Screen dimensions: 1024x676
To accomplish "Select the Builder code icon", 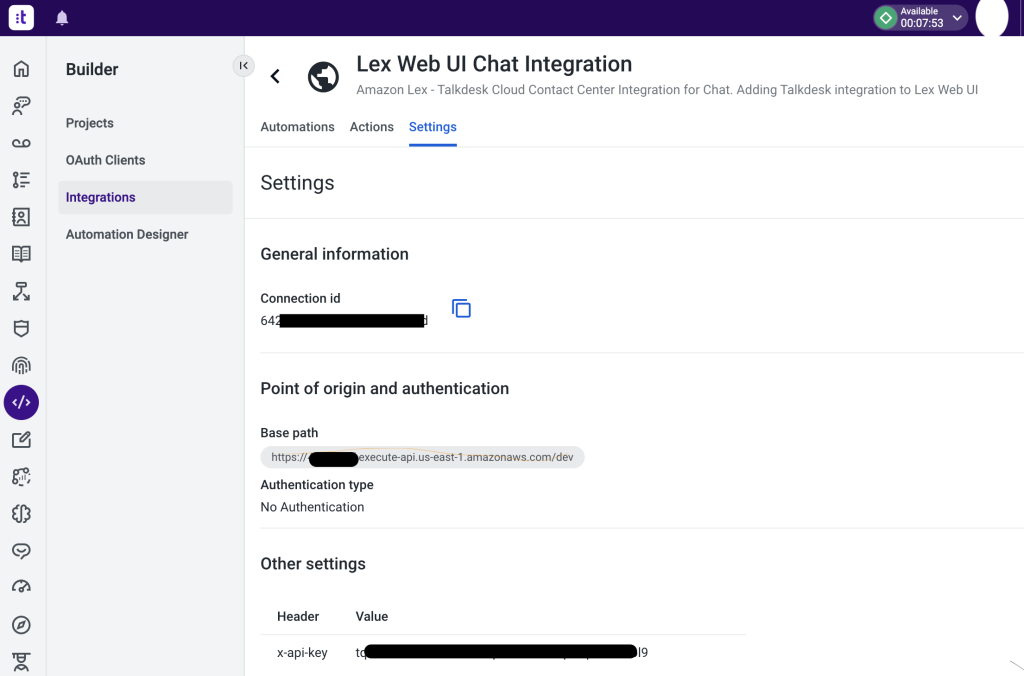I will [x=21, y=402].
